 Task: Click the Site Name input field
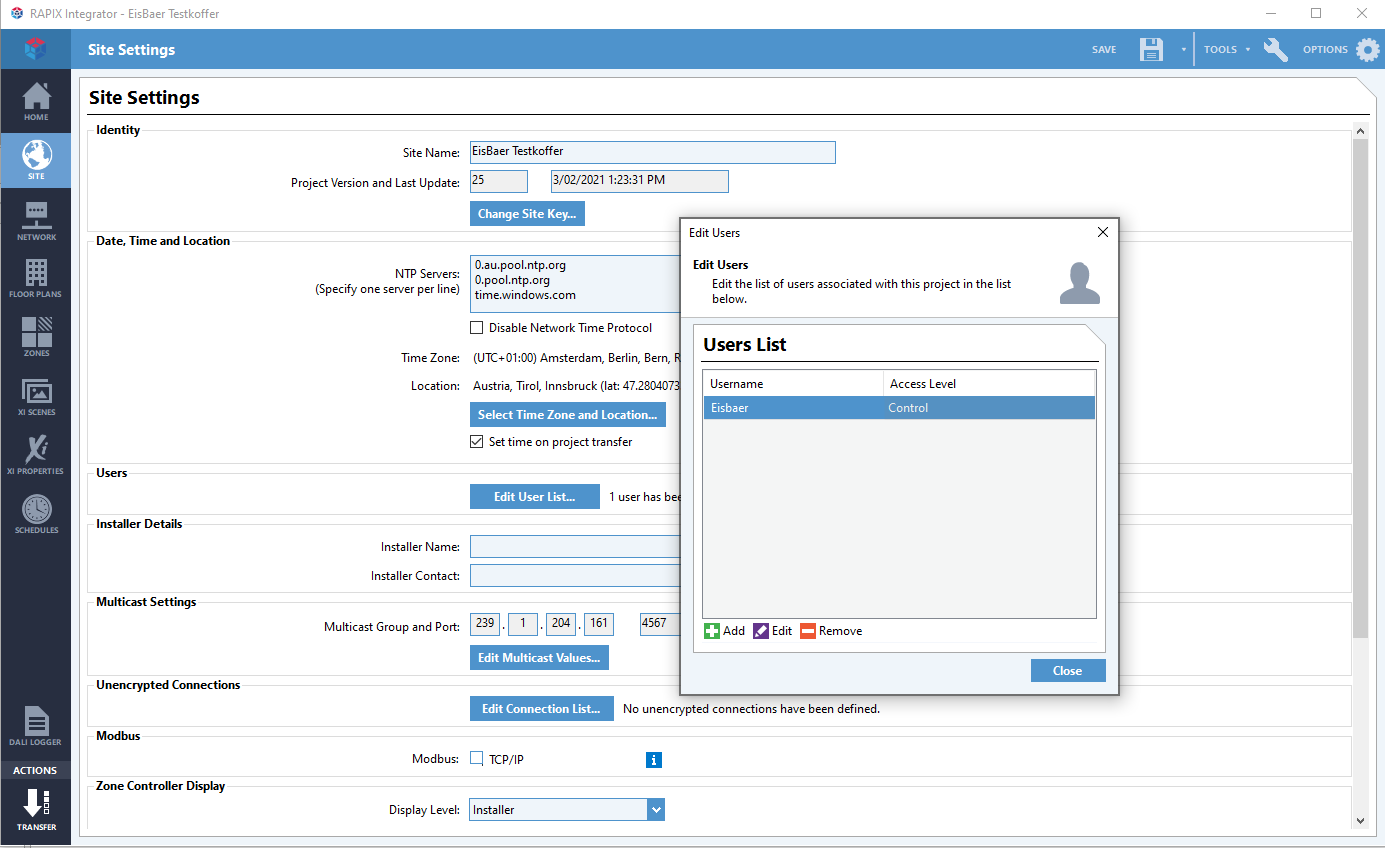pos(652,152)
